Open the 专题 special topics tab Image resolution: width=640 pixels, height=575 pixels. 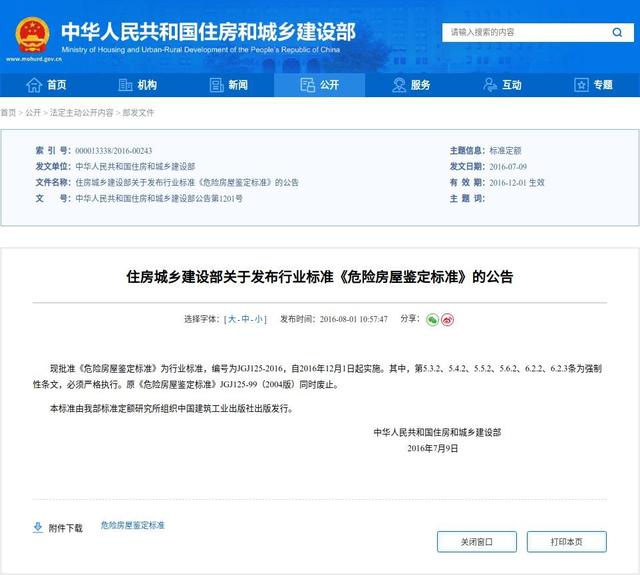pyautogui.click(x=592, y=85)
